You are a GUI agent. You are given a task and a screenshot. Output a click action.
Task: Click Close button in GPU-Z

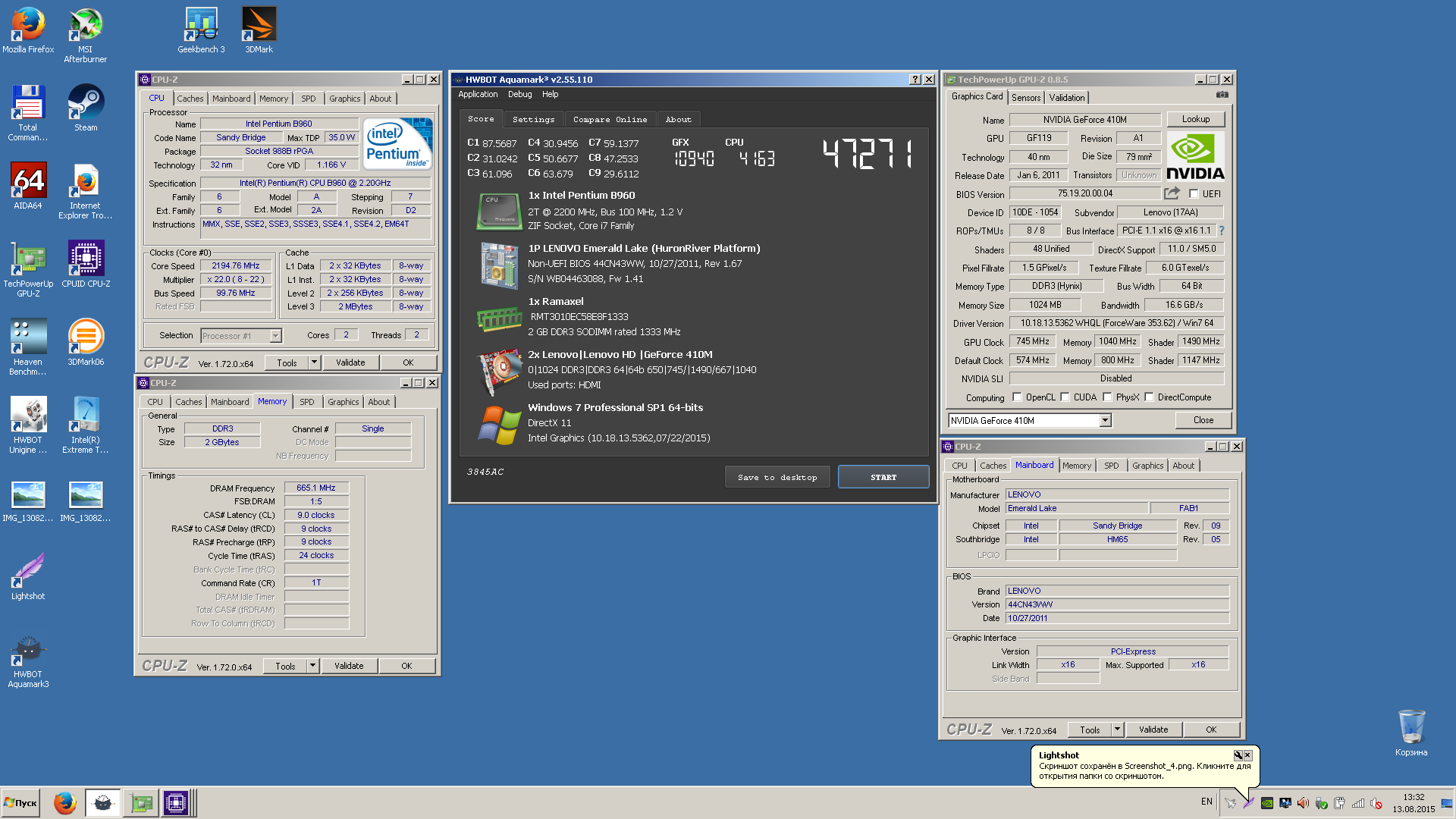[x=1203, y=420]
